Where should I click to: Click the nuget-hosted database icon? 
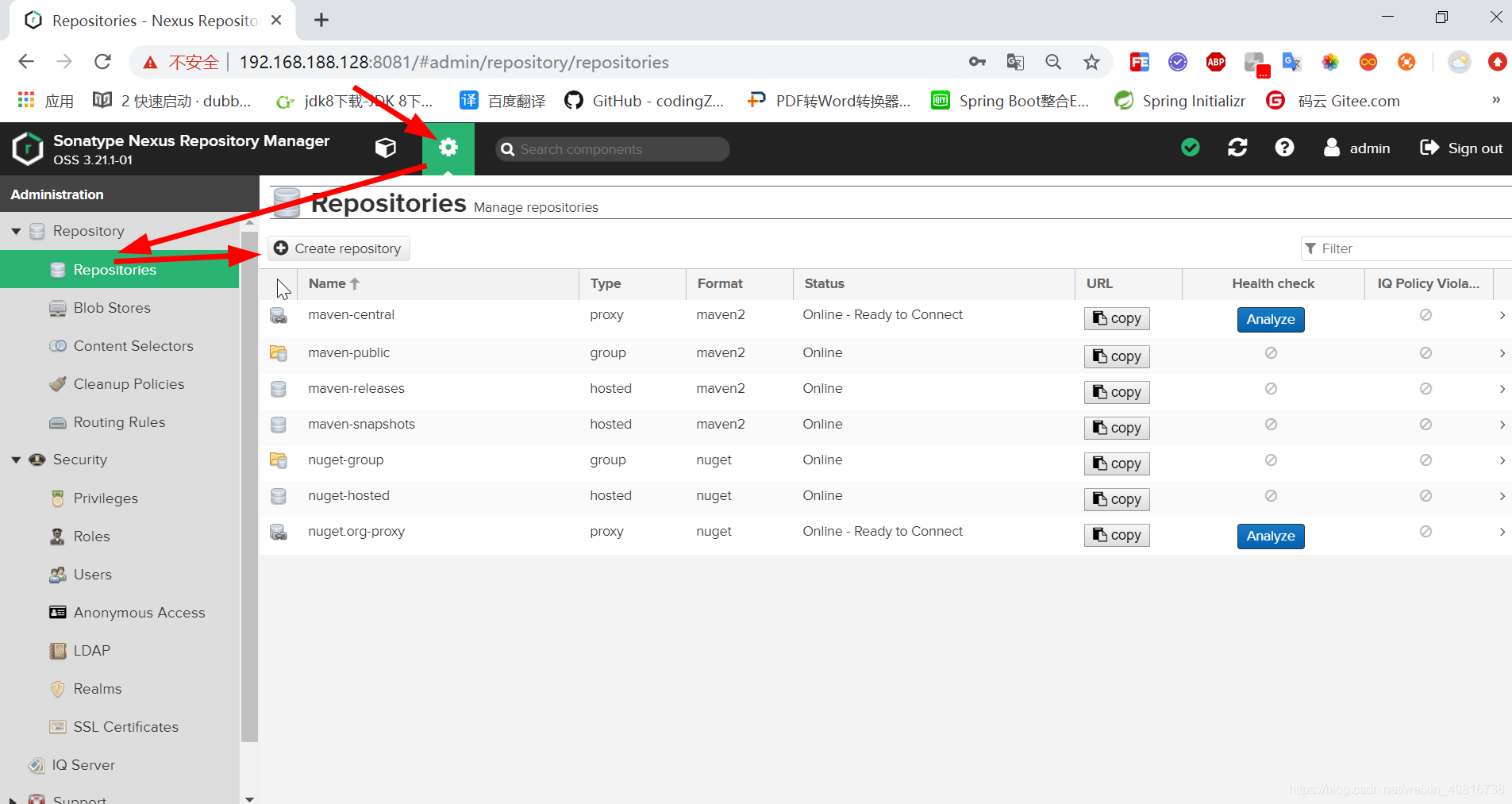click(279, 496)
